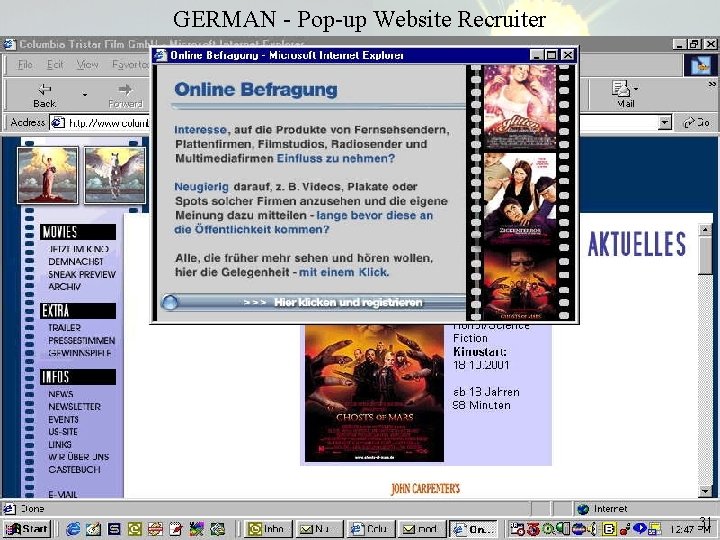Image resolution: width=720 pixels, height=540 pixels.
Task: Open 'TRAILER' in the sidebar
Action: click(x=64, y=328)
